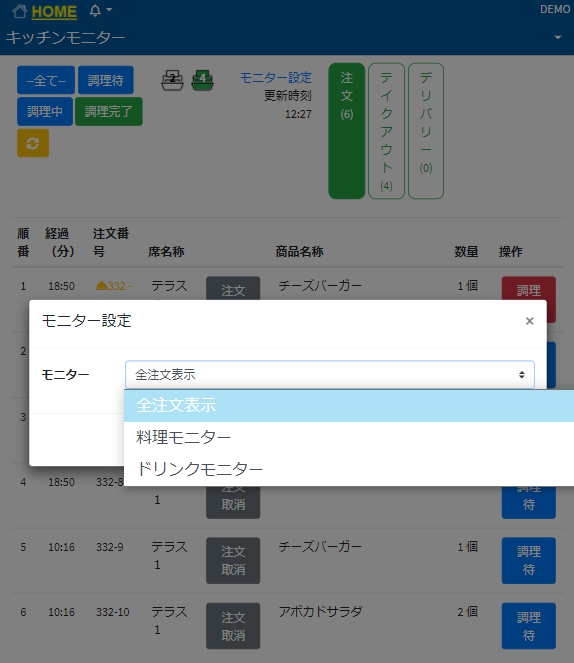Open the notification bell dropdown
The width and height of the screenshot is (574, 663).
101,10
